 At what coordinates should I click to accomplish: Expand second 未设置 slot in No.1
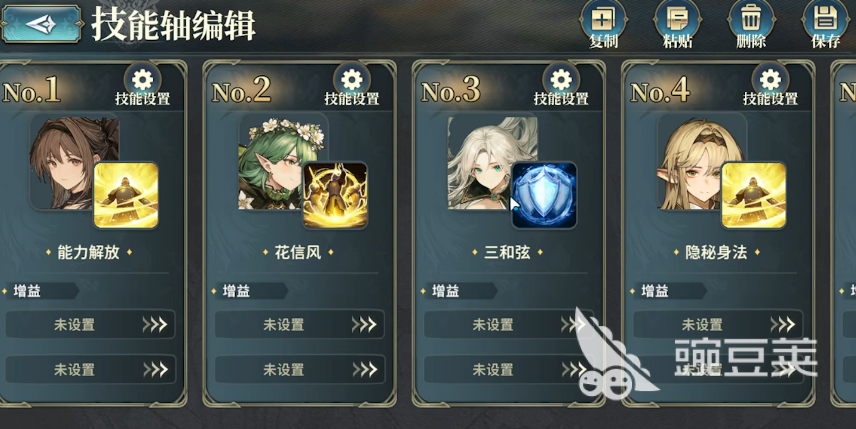(90, 370)
